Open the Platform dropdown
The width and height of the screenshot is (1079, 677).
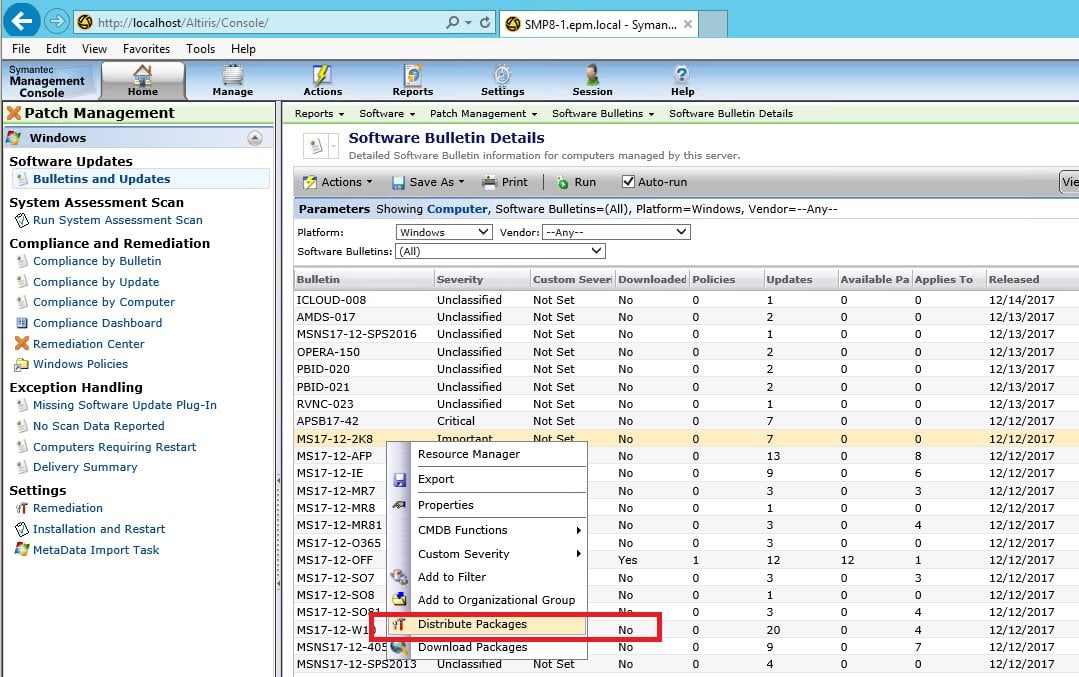tap(444, 233)
